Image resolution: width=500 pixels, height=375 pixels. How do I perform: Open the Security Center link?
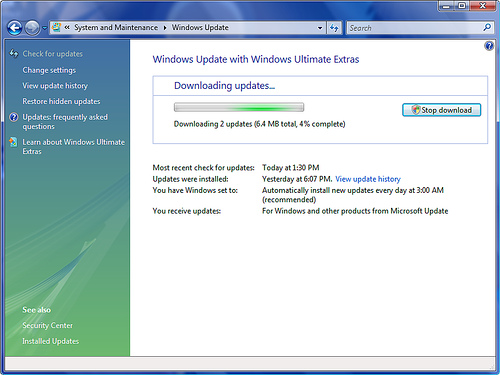click(47, 325)
